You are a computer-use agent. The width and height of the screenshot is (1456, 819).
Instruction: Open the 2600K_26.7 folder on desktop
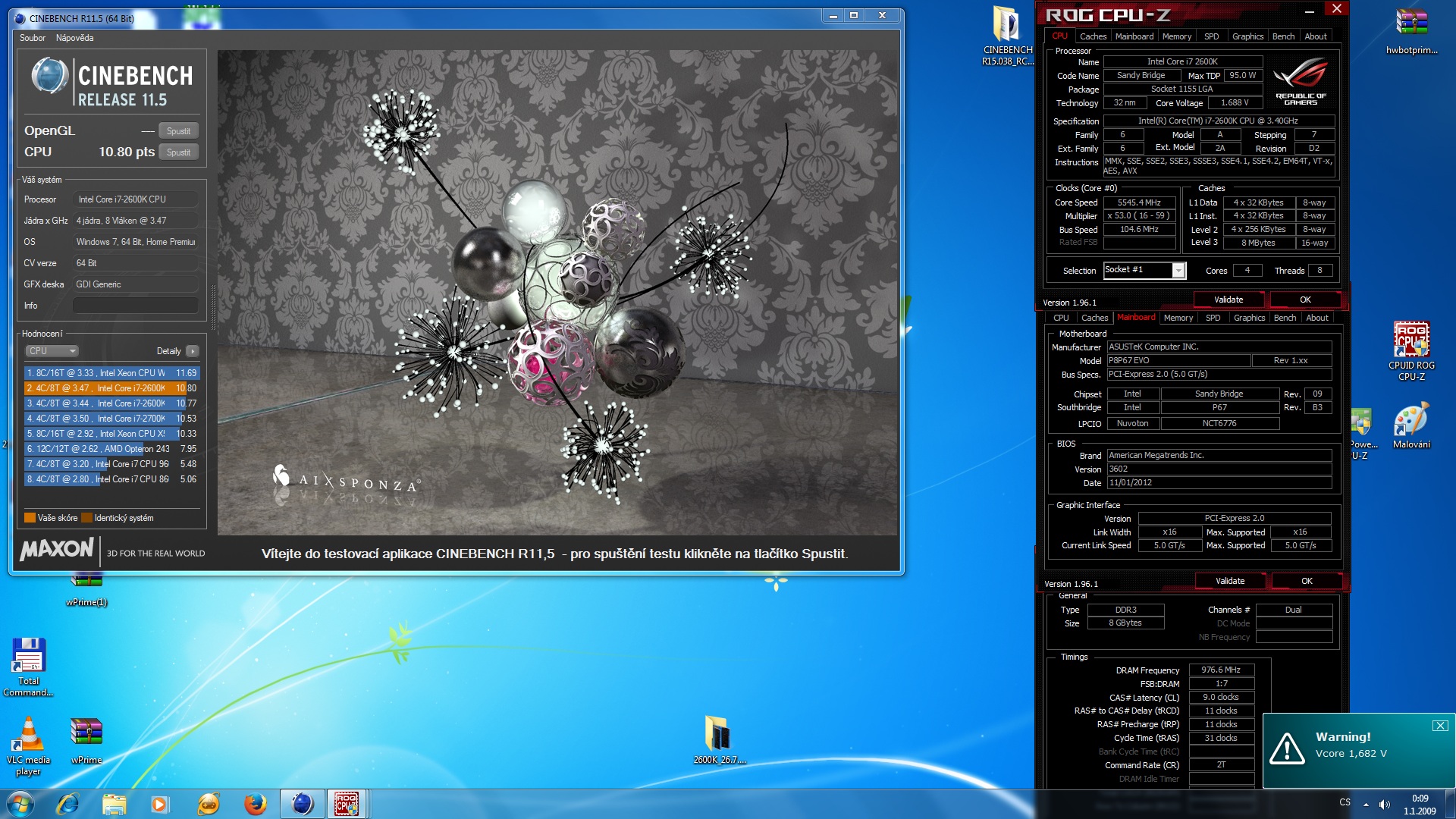point(719,739)
